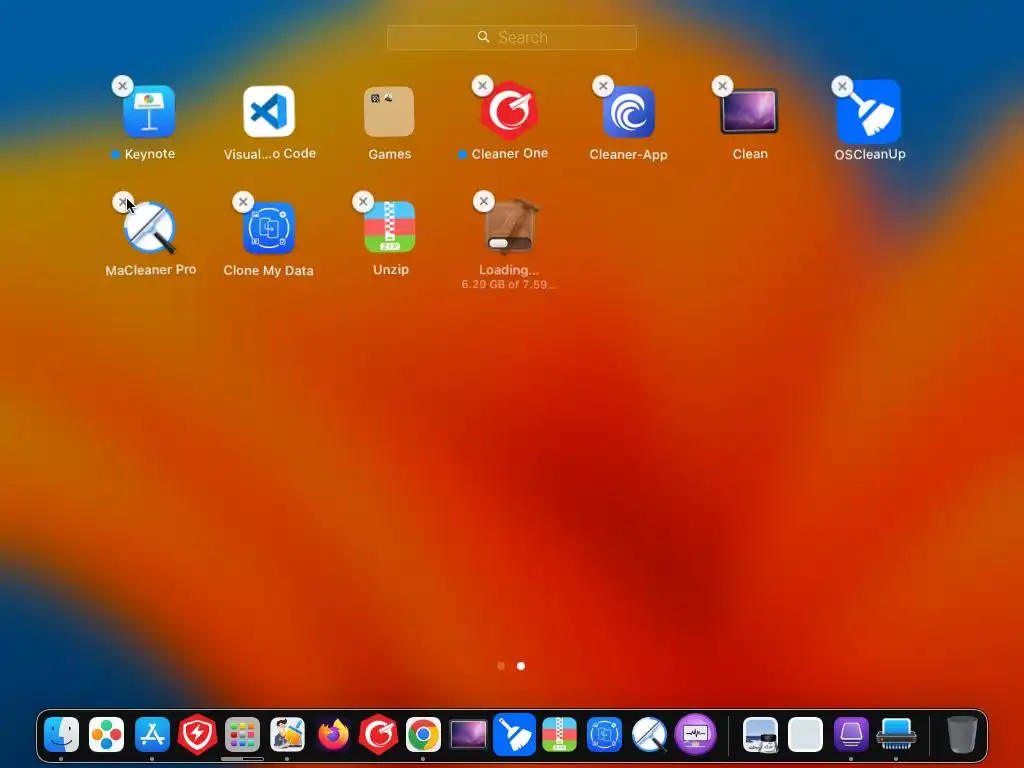Launch Google Chrome from the Dock
This screenshot has width=1024, height=768.
pyautogui.click(x=423, y=735)
